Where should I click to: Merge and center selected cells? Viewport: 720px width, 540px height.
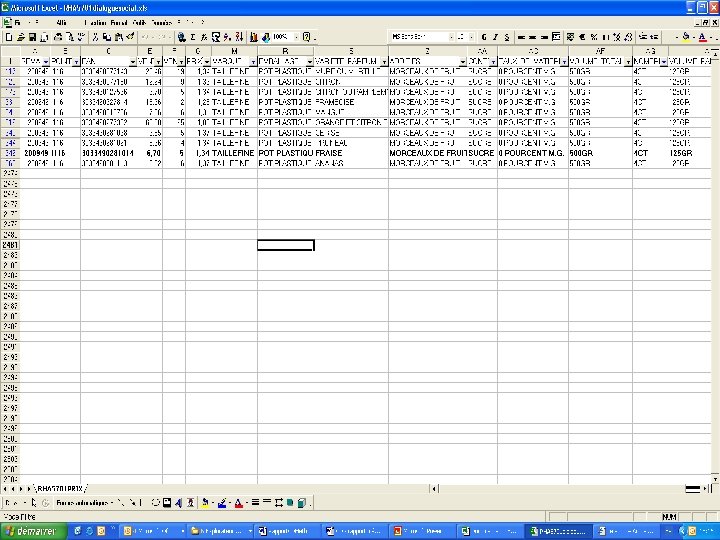point(556,37)
